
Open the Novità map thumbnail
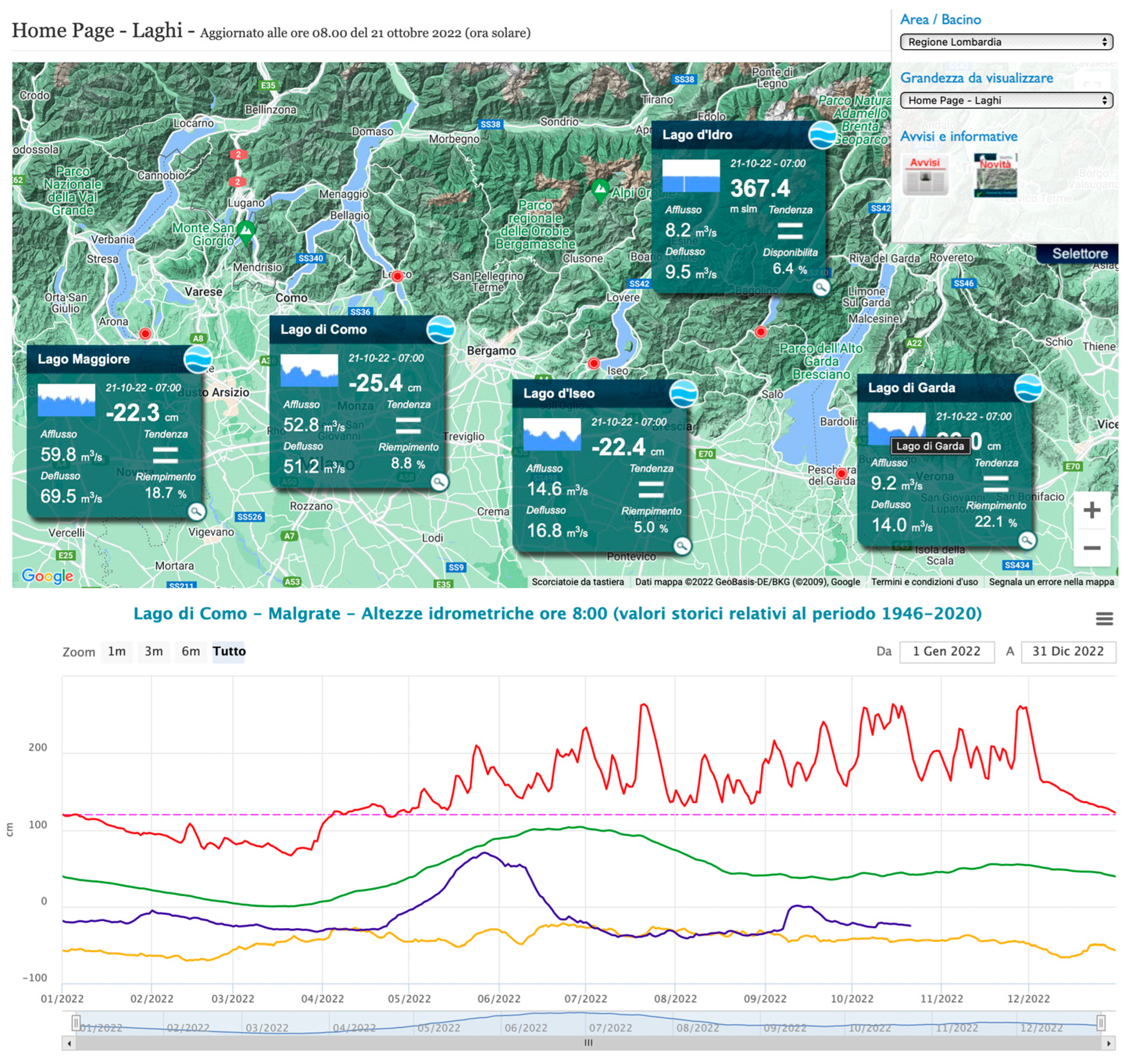coord(995,175)
